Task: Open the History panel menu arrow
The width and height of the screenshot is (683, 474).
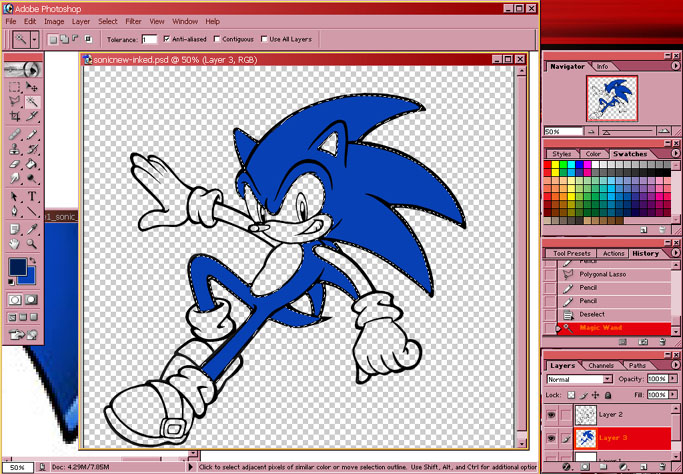Action: [x=675, y=253]
